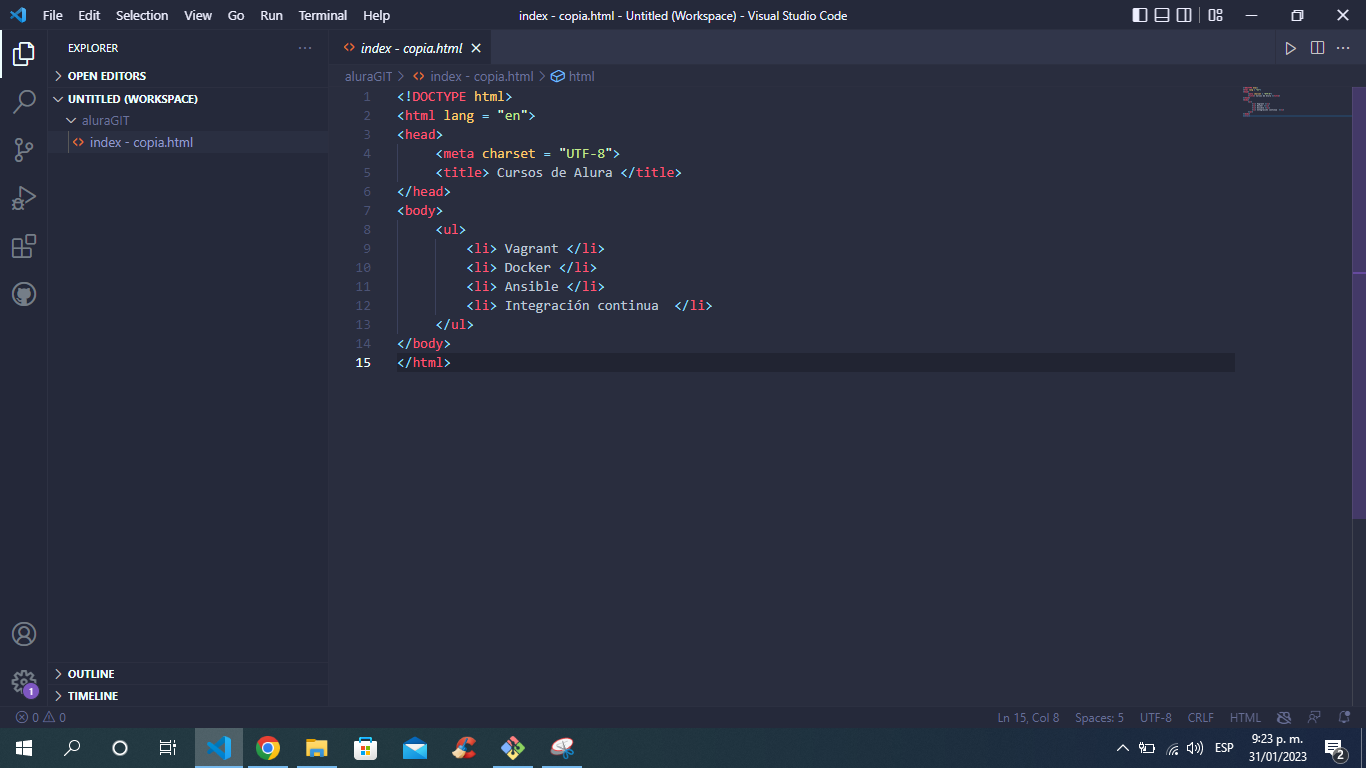
Task: Open the Run menu
Action: [x=271, y=15]
